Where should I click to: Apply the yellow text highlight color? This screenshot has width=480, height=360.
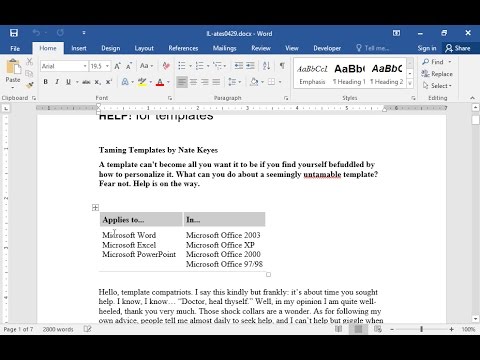tap(142, 82)
